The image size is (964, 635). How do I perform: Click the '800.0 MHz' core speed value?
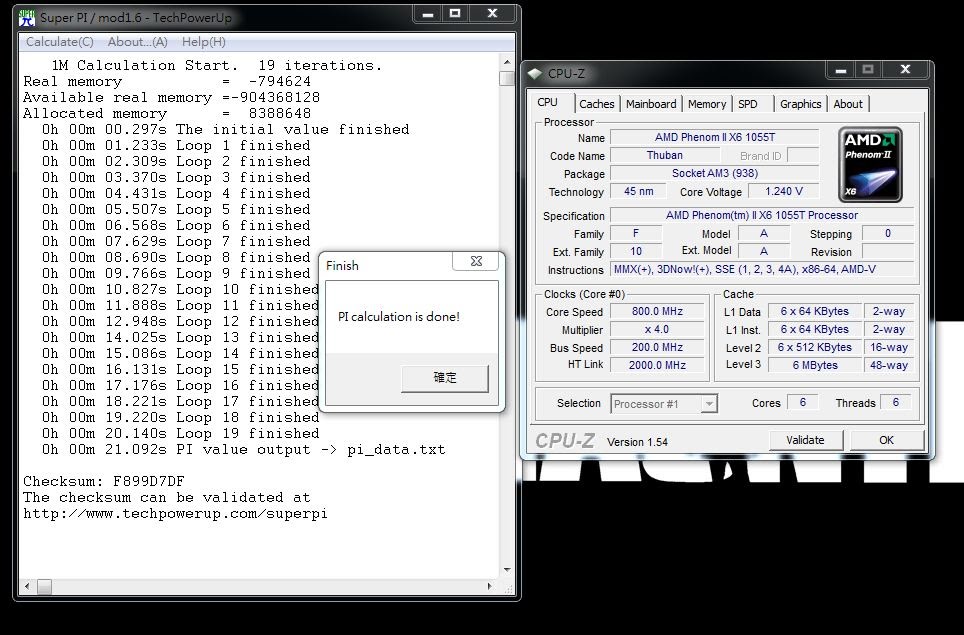pyautogui.click(x=657, y=312)
